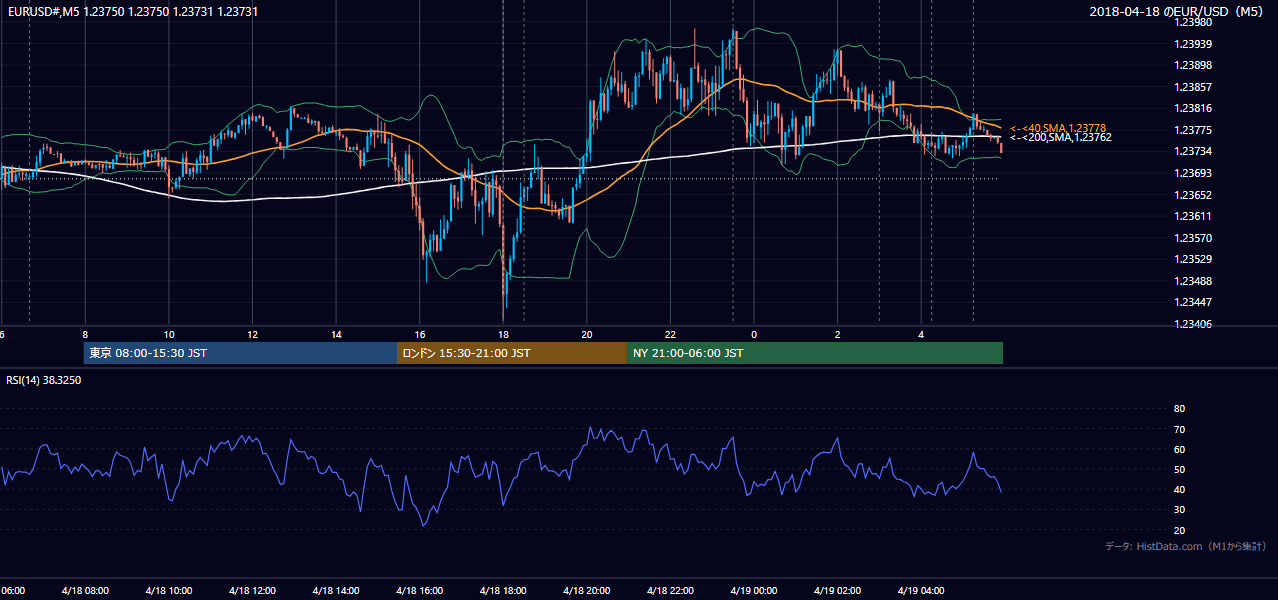Click the 4/19 02:00 bottom time label
The image size is (1278, 600).
click(x=837, y=591)
